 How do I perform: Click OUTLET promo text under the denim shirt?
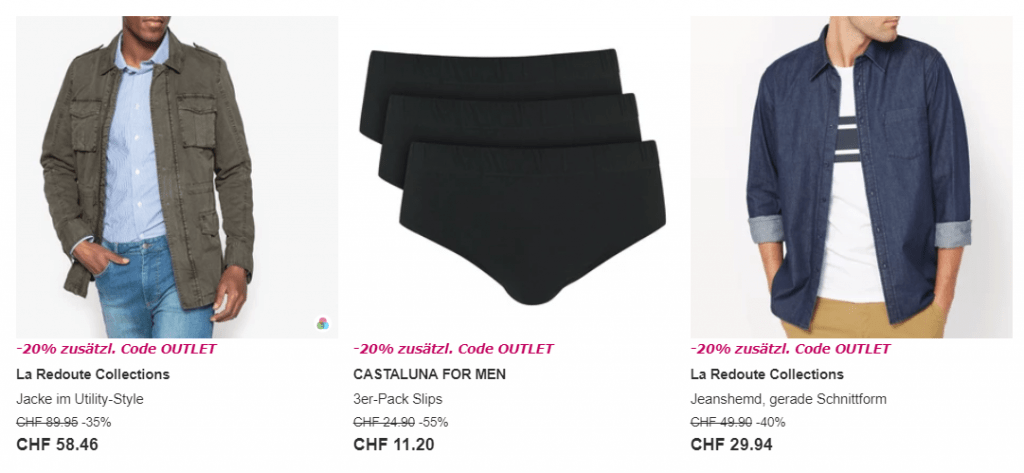click(x=790, y=349)
